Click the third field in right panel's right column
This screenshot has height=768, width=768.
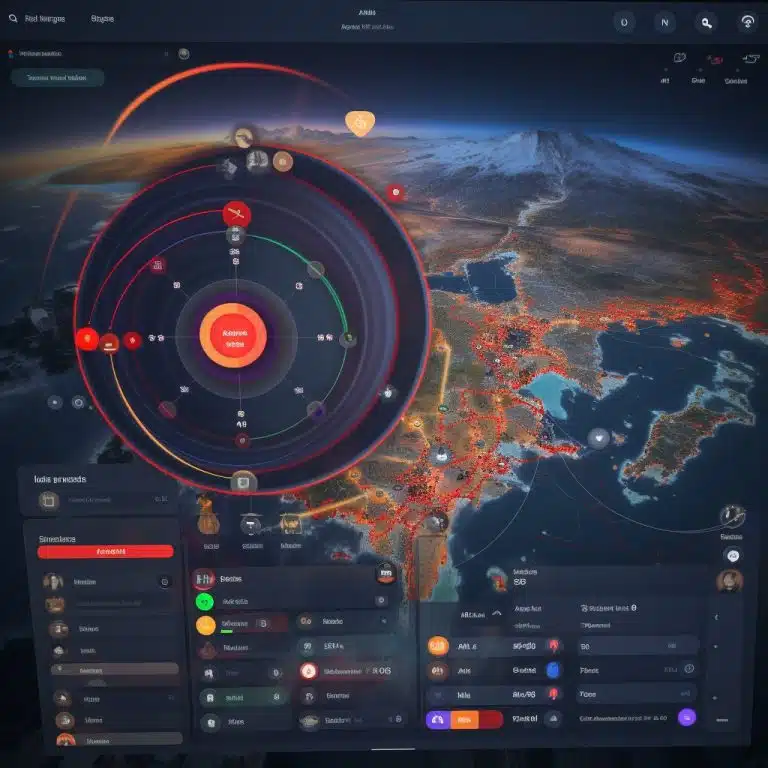[x=638, y=694]
